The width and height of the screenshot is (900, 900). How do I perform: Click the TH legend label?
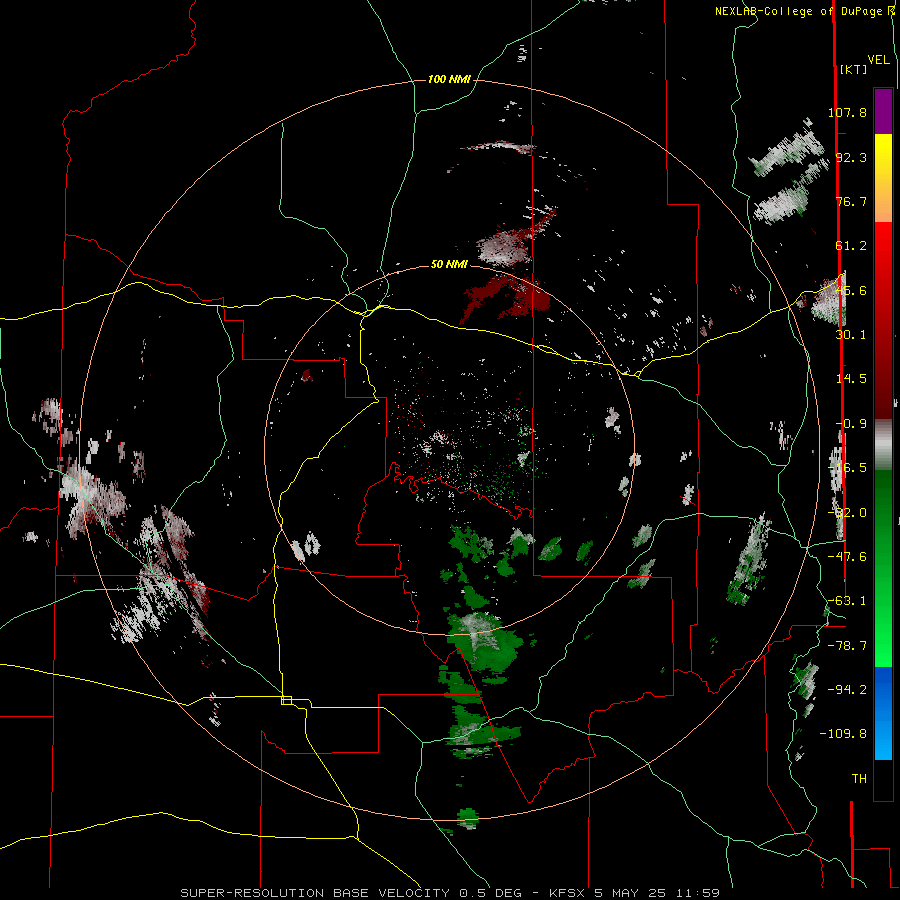click(x=859, y=779)
